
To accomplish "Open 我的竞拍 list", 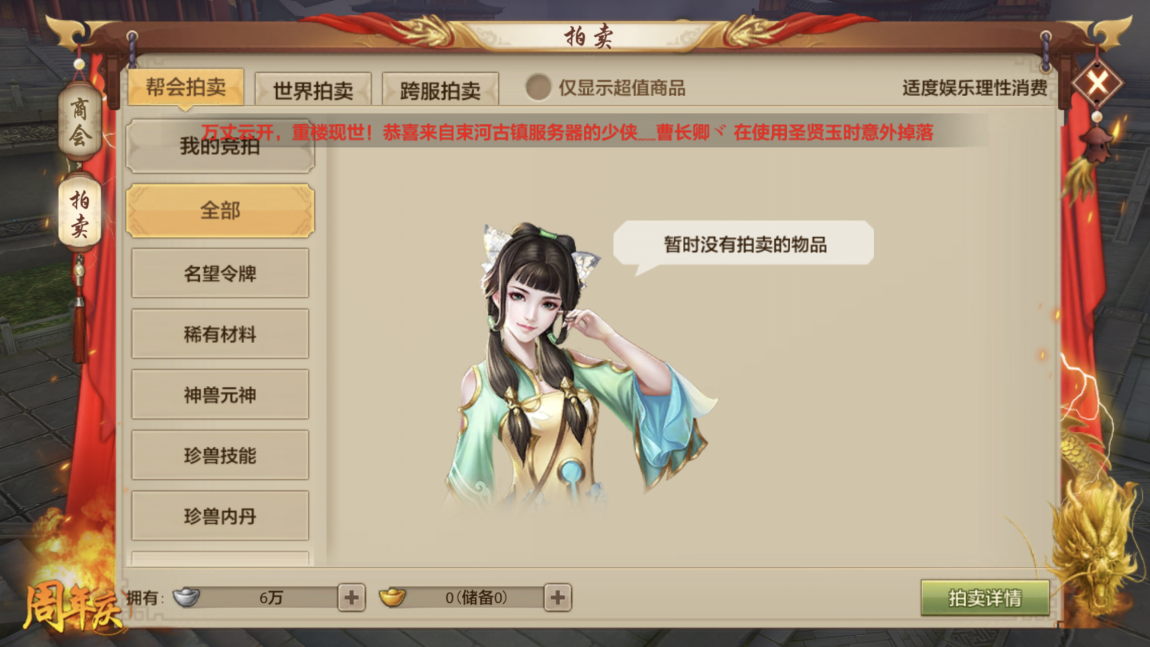I will click(x=220, y=146).
